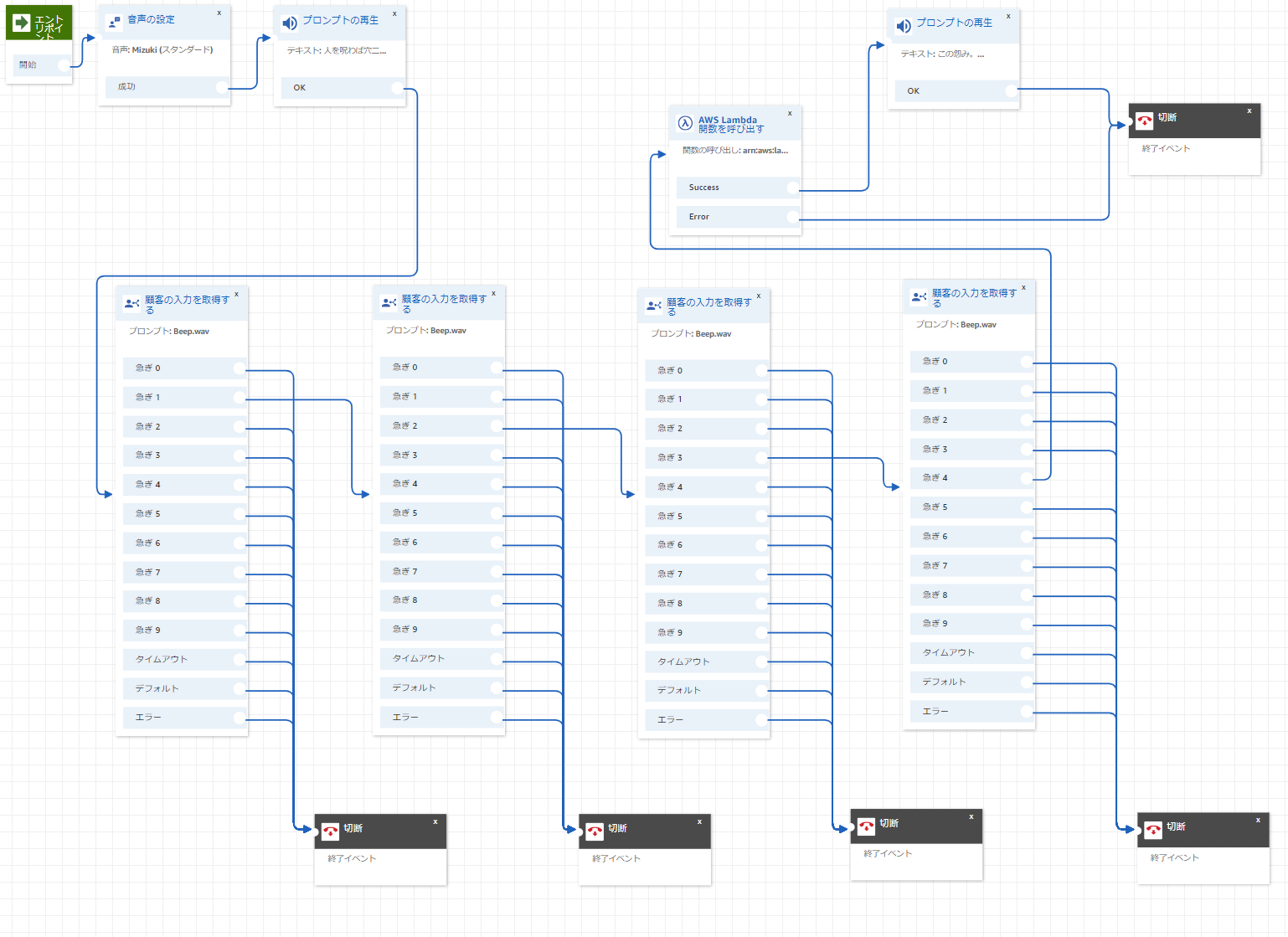Click 終了イベント in the bottom-left 切断 block
This screenshot has height=937, width=1288.
(352, 859)
